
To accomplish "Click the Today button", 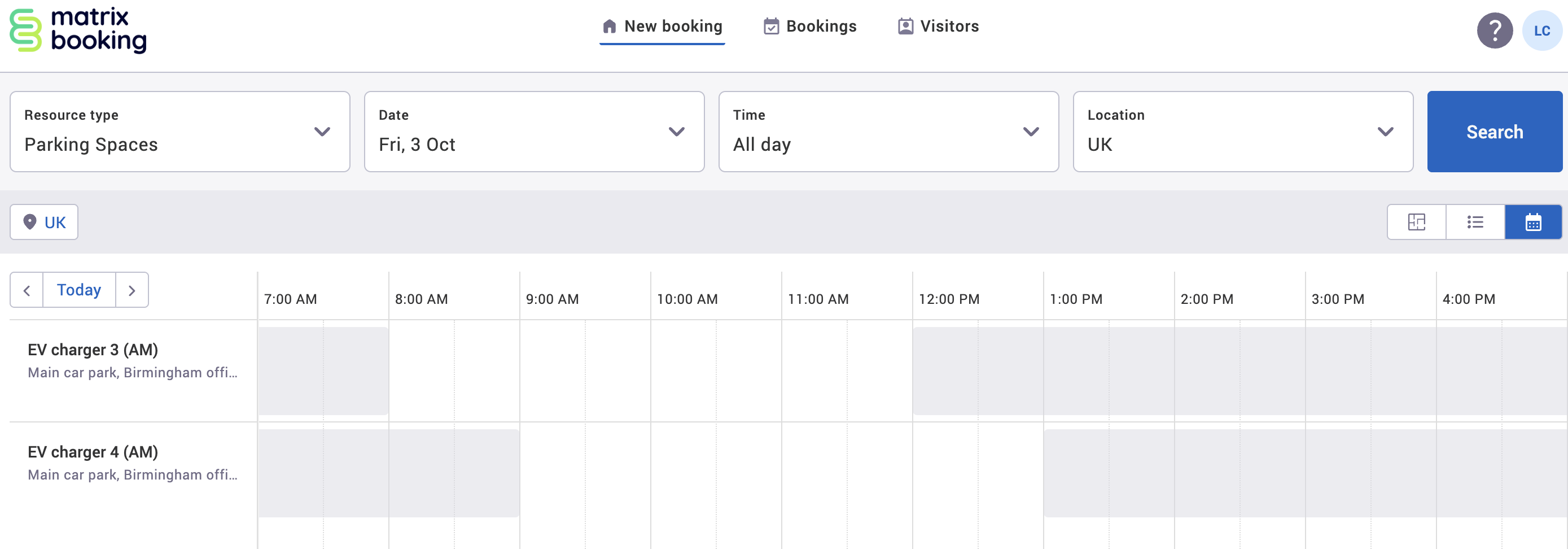I will [79, 289].
